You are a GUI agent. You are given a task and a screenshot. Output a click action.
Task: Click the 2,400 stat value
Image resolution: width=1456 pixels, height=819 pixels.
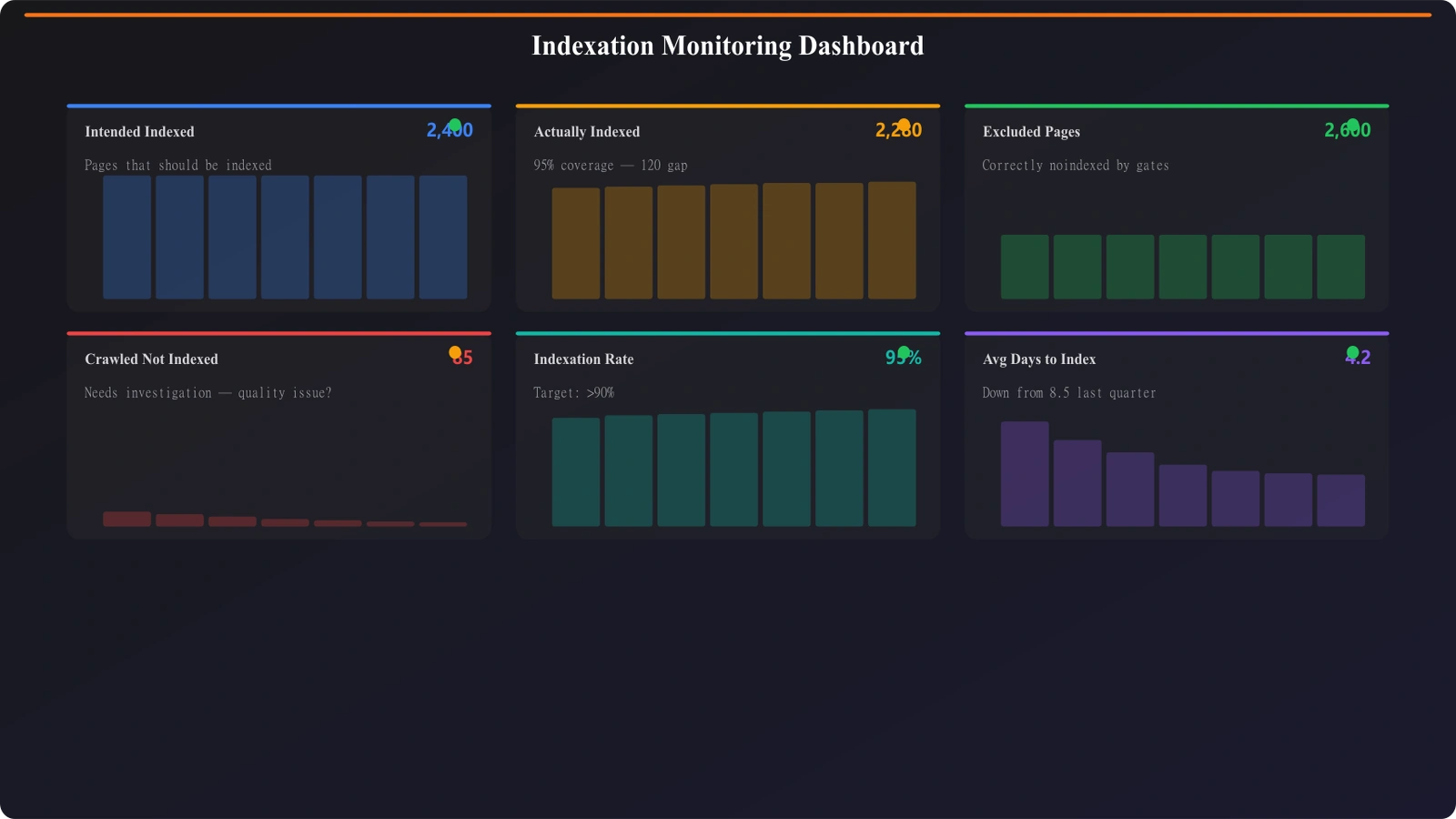(x=449, y=130)
